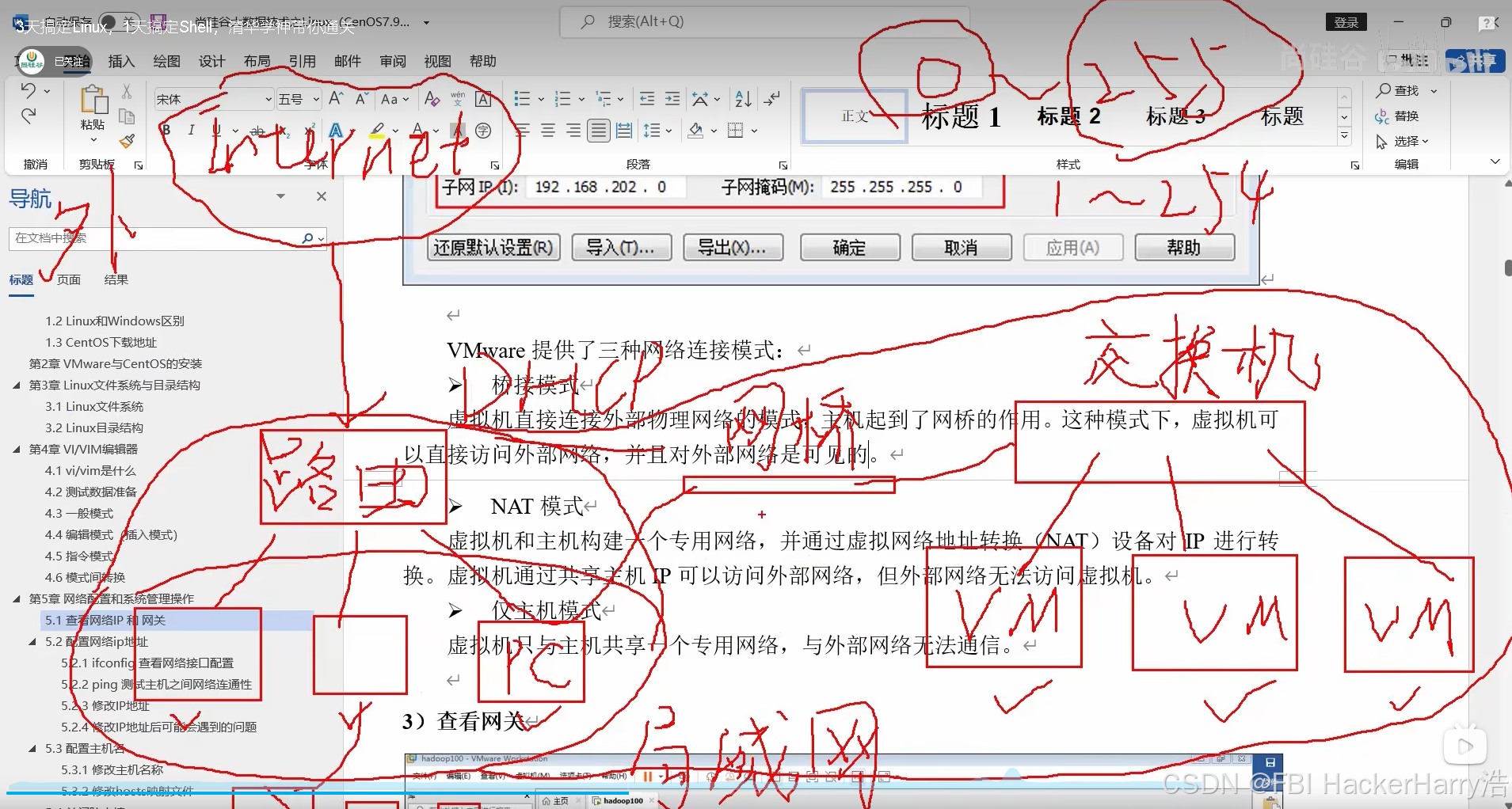
Task: Expand the 查找 Find dropdown arrow
Action: 1434,91
